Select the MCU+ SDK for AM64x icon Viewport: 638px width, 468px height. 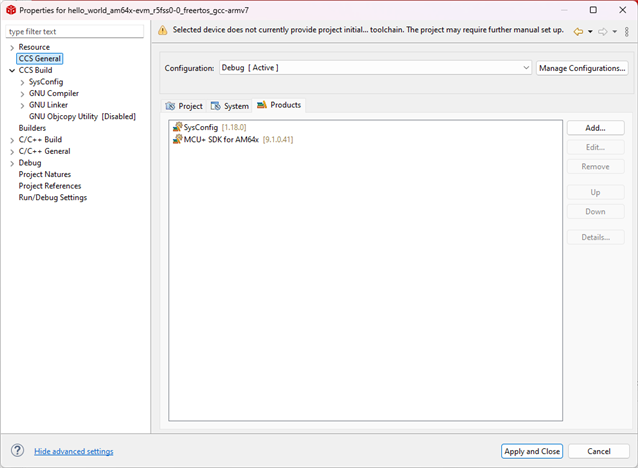pyautogui.click(x=177, y=139)
